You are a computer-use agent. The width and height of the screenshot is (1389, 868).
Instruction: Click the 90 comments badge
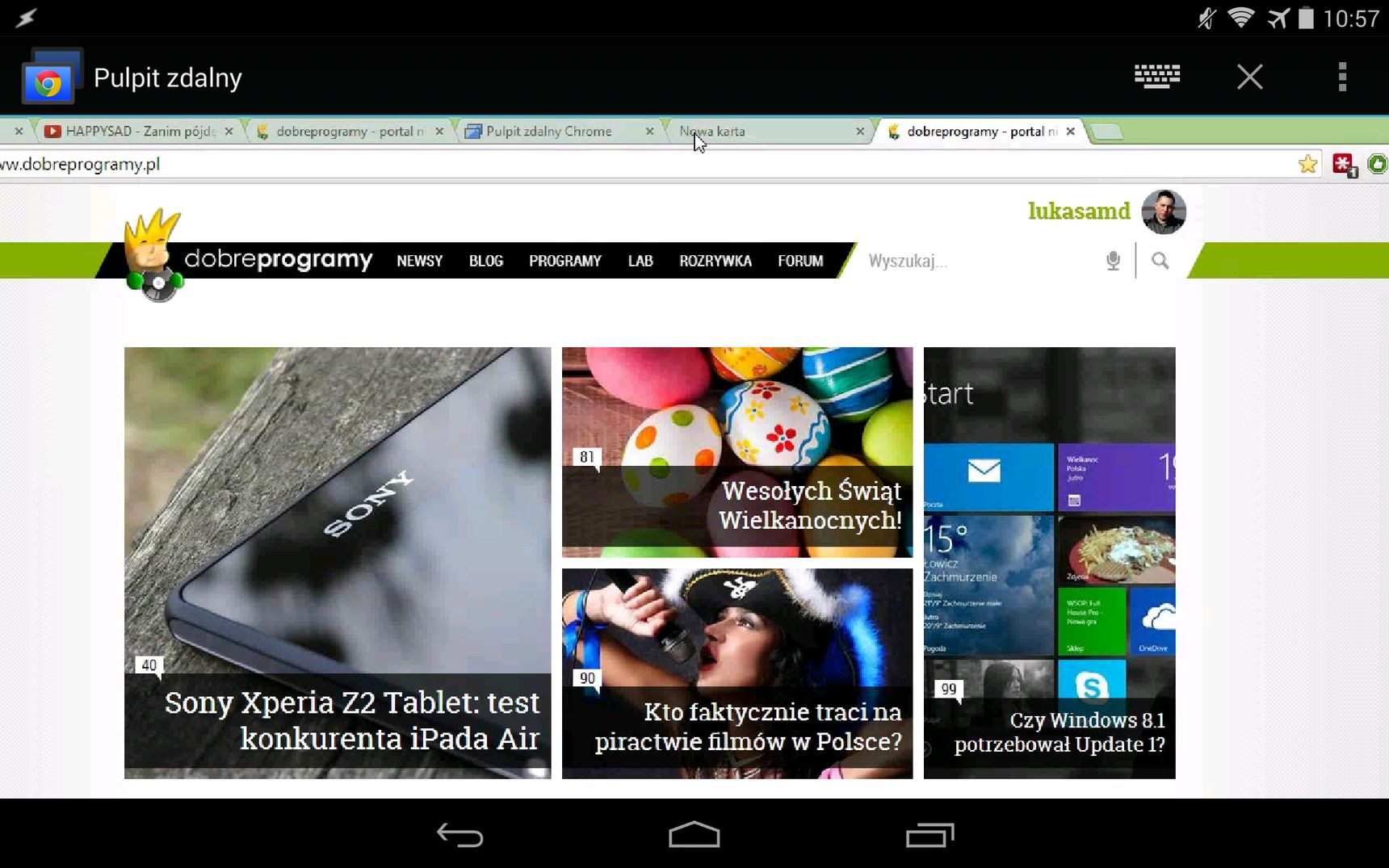[x=587, y=678]
